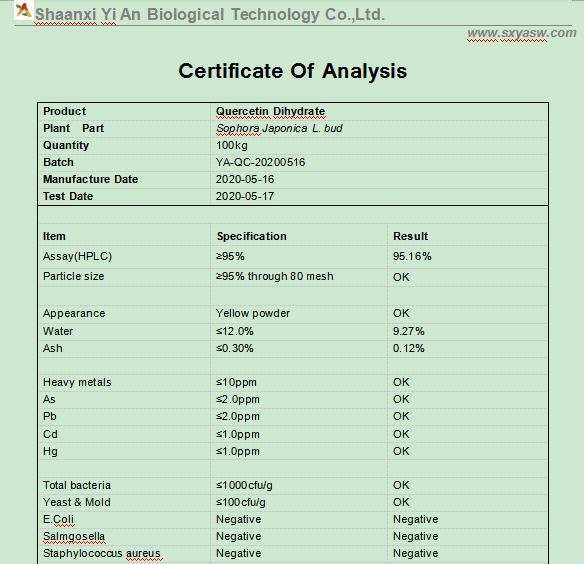Click the Sophora Japonica L. bud text
This screenshot has height=564, width=584.
(279, 129)
